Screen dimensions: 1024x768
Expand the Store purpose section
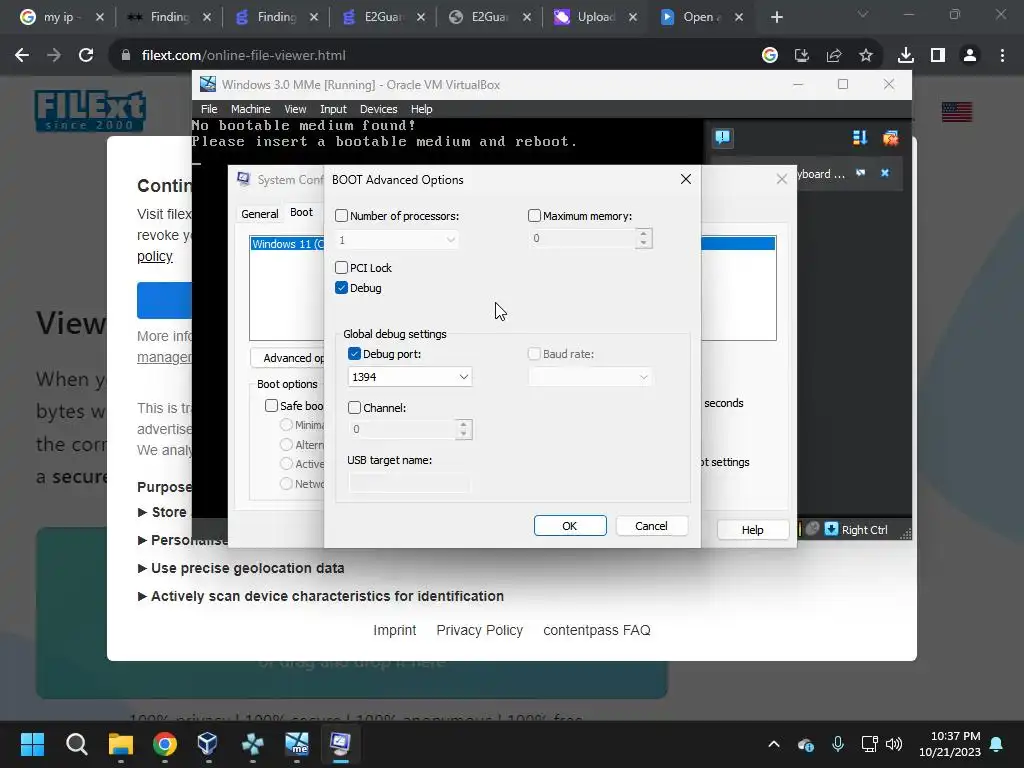[x=162, y=512]
